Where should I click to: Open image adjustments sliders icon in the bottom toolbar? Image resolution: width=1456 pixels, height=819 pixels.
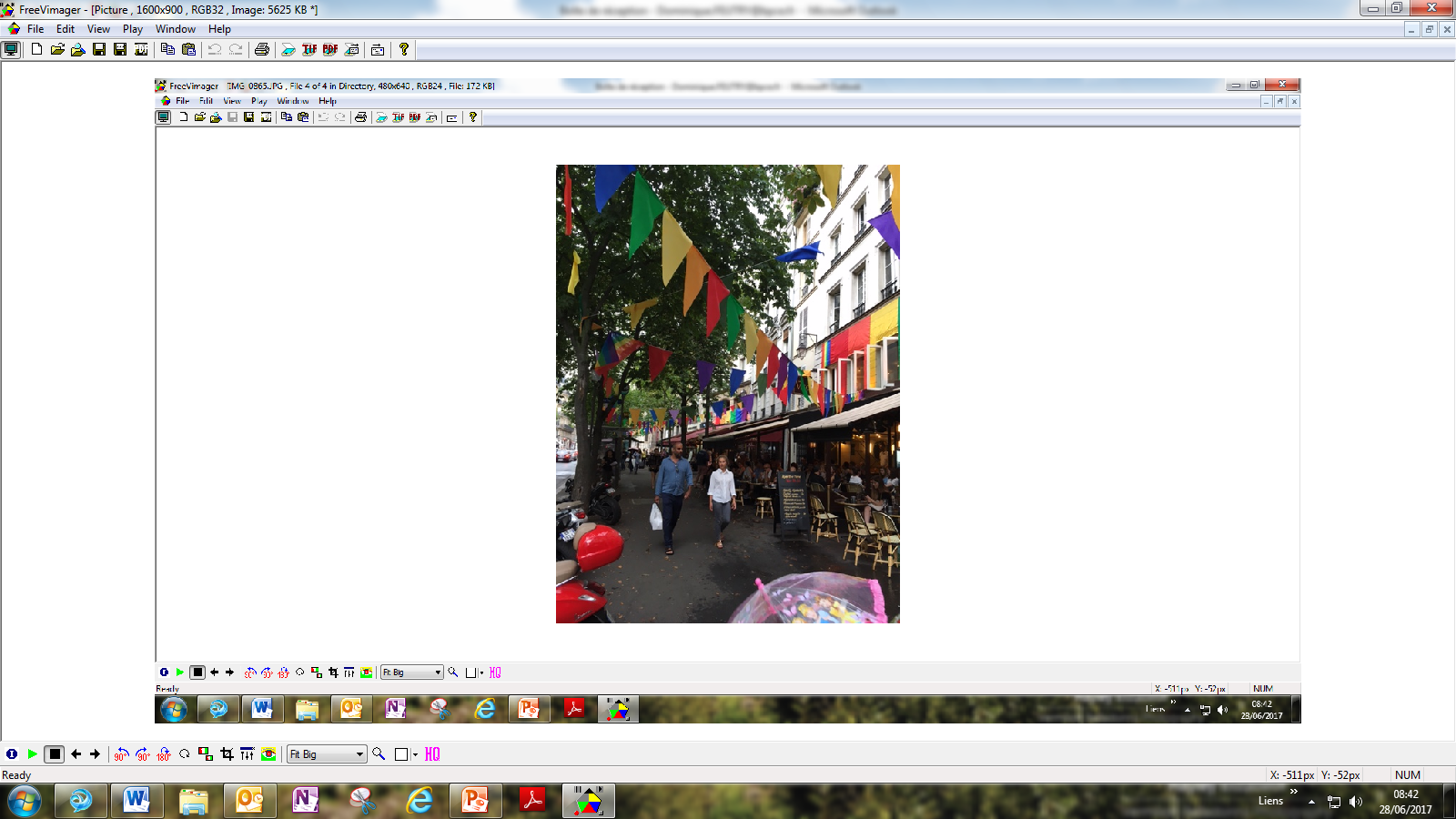(248, 754)
